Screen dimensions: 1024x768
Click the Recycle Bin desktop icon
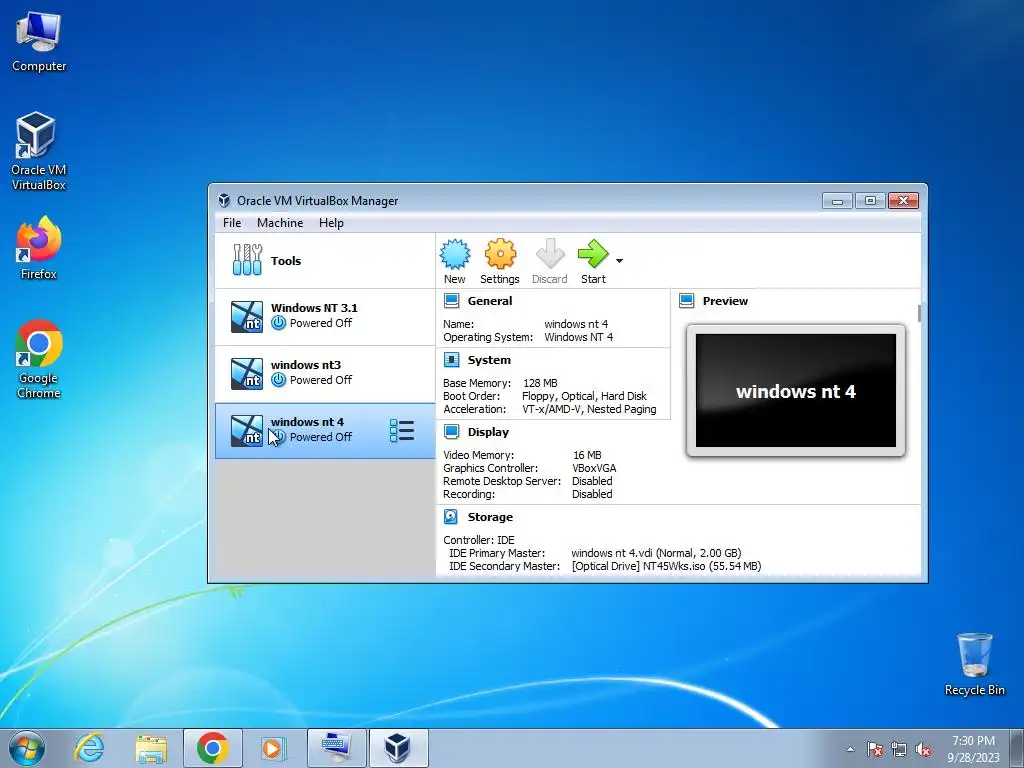click(x=974, y=664)
